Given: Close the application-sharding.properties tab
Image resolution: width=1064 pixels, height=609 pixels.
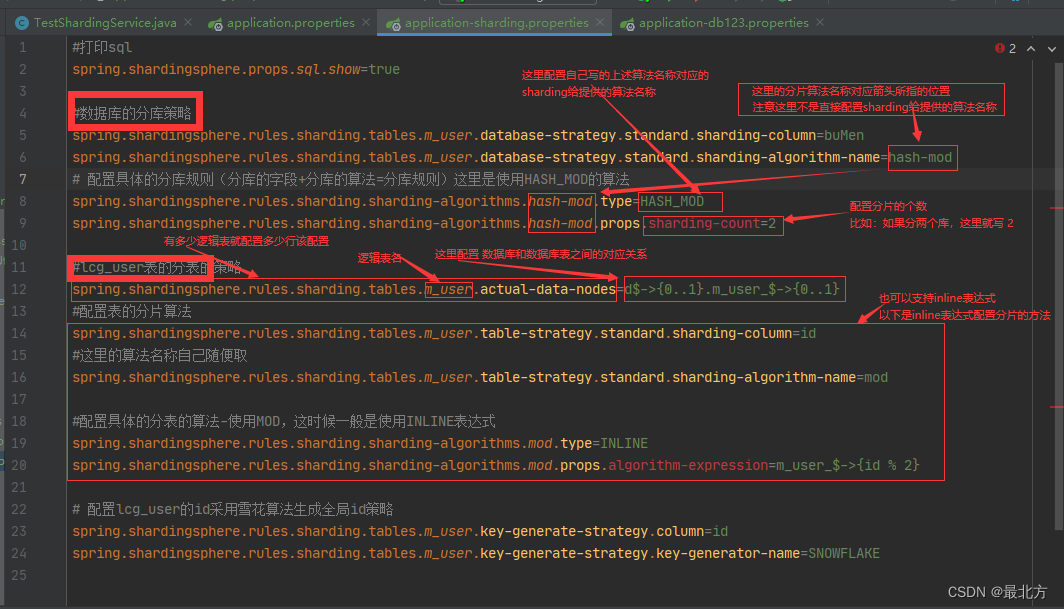Looking at the screenshot, I should click(599, 21).
